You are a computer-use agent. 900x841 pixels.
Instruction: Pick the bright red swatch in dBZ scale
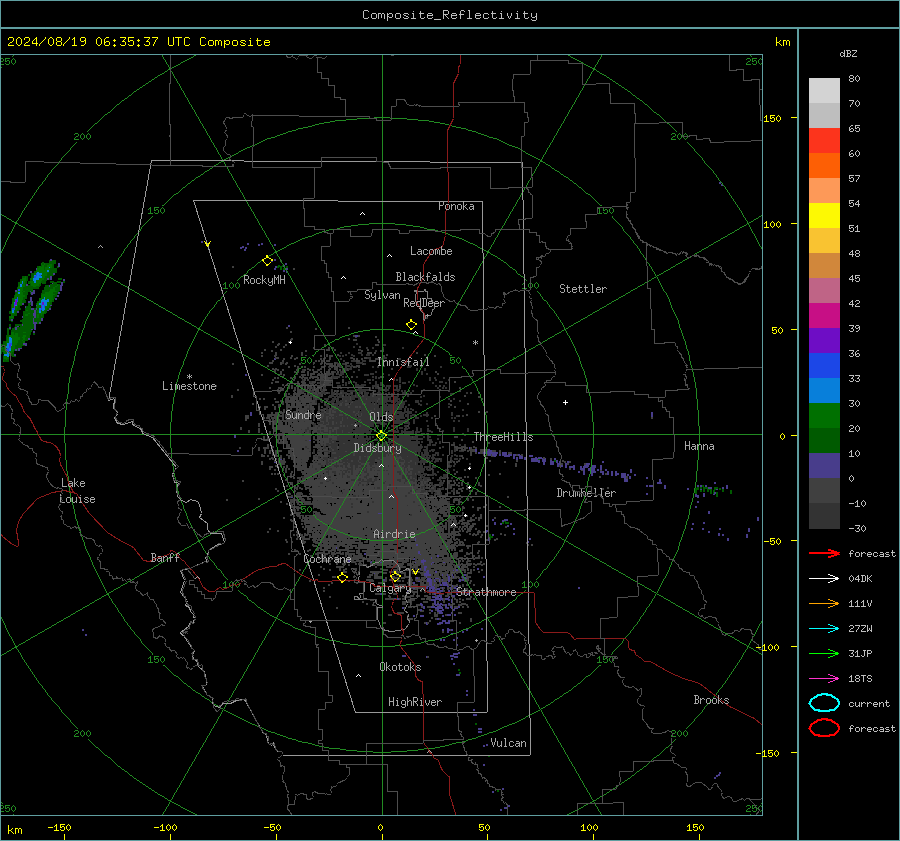[x=824, y=140]
